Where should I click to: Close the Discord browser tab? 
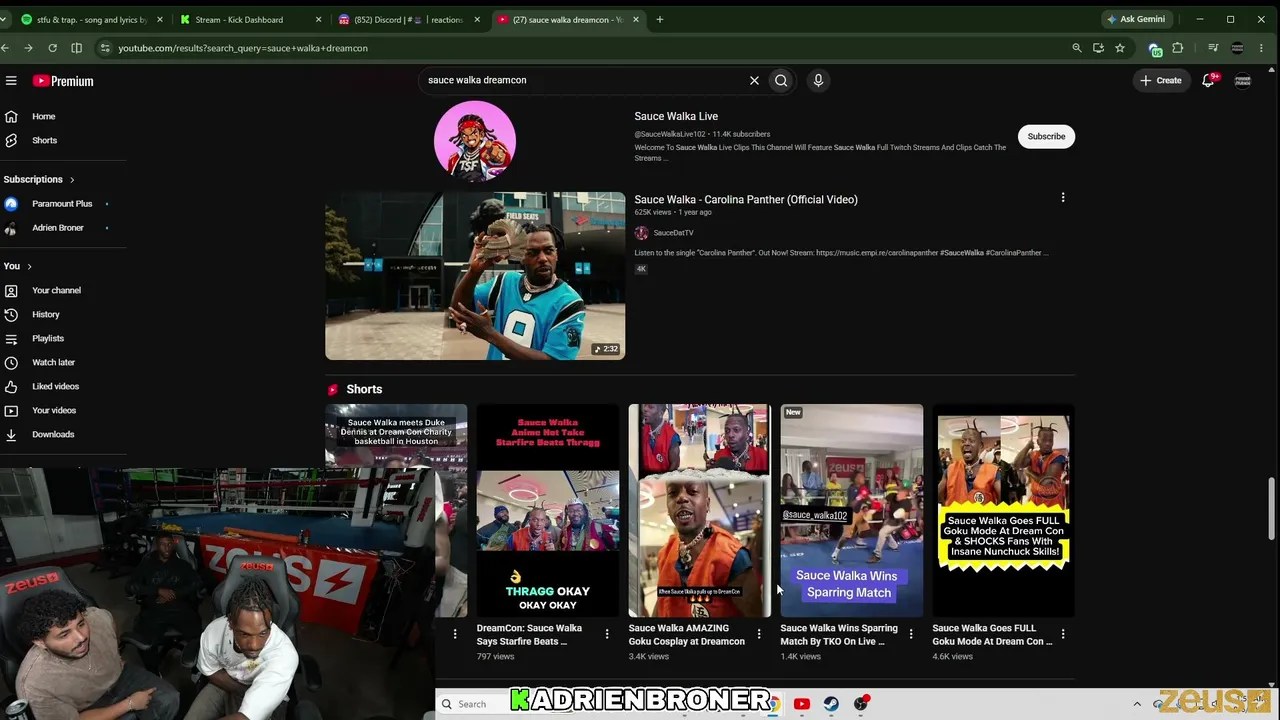(477, 19)
